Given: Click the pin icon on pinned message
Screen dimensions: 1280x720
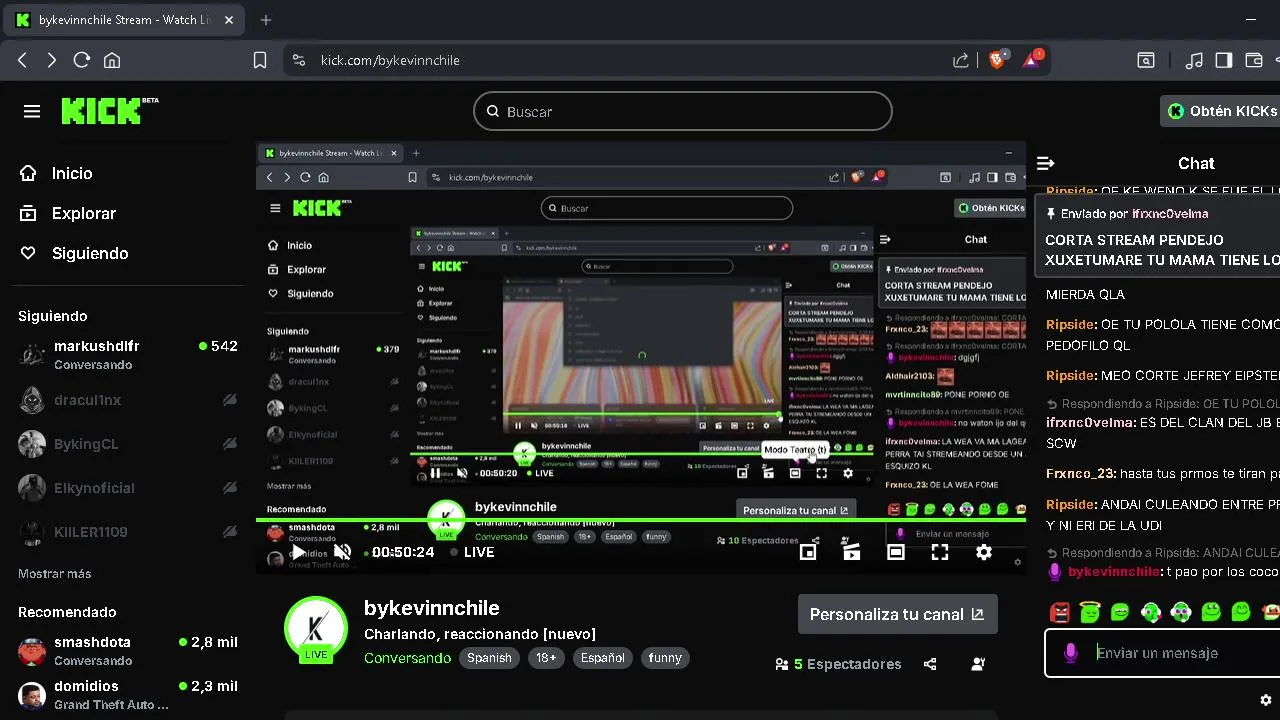Looking at the screenshot, I should pyautogui.click(x=1051, y=214).
